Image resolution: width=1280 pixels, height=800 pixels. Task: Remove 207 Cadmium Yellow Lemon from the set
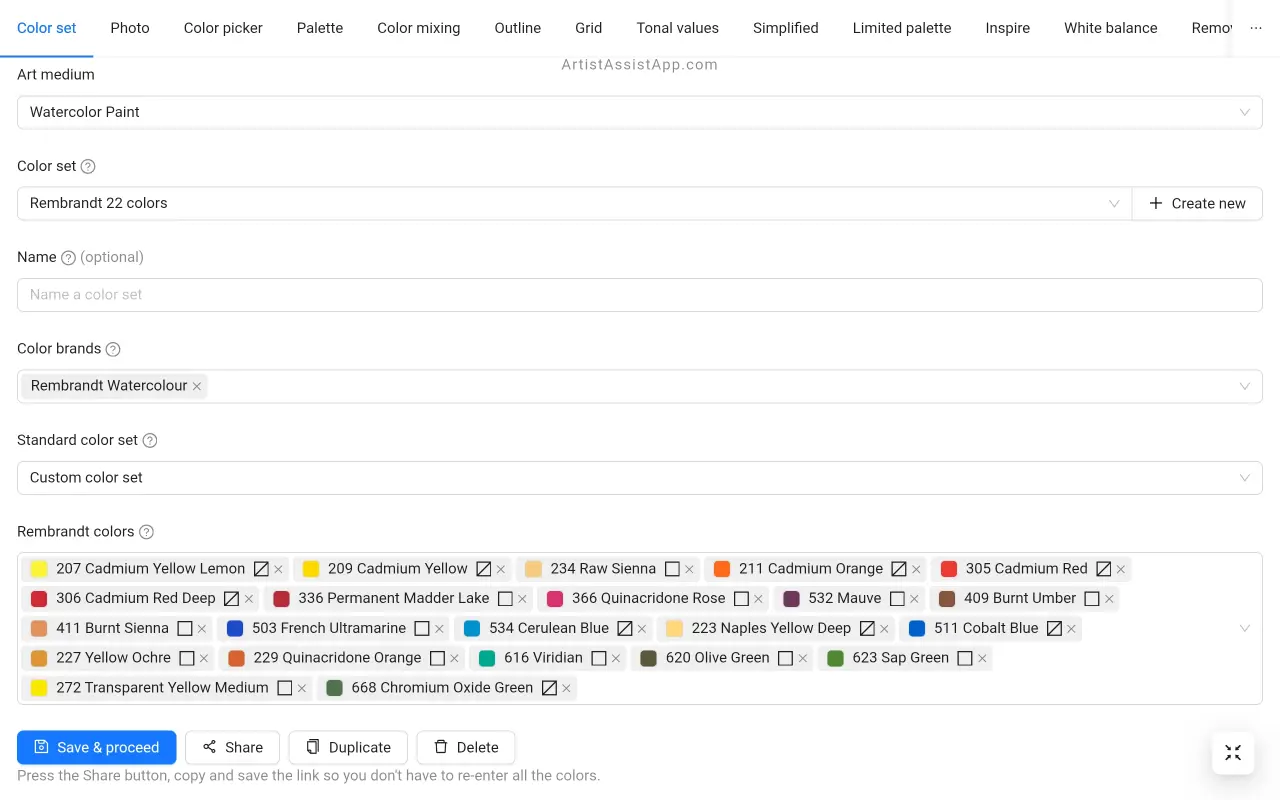(x=278, y=569)
